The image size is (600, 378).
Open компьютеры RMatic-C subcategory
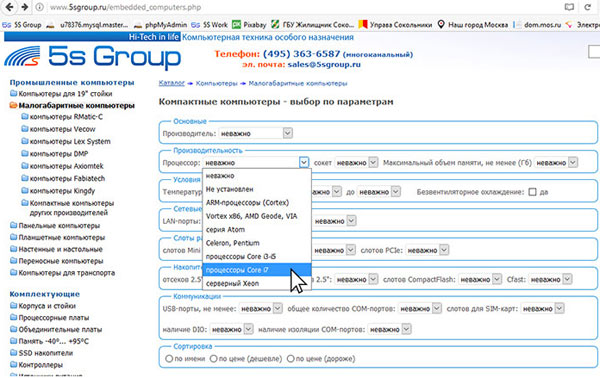click(x=62, y=117)
